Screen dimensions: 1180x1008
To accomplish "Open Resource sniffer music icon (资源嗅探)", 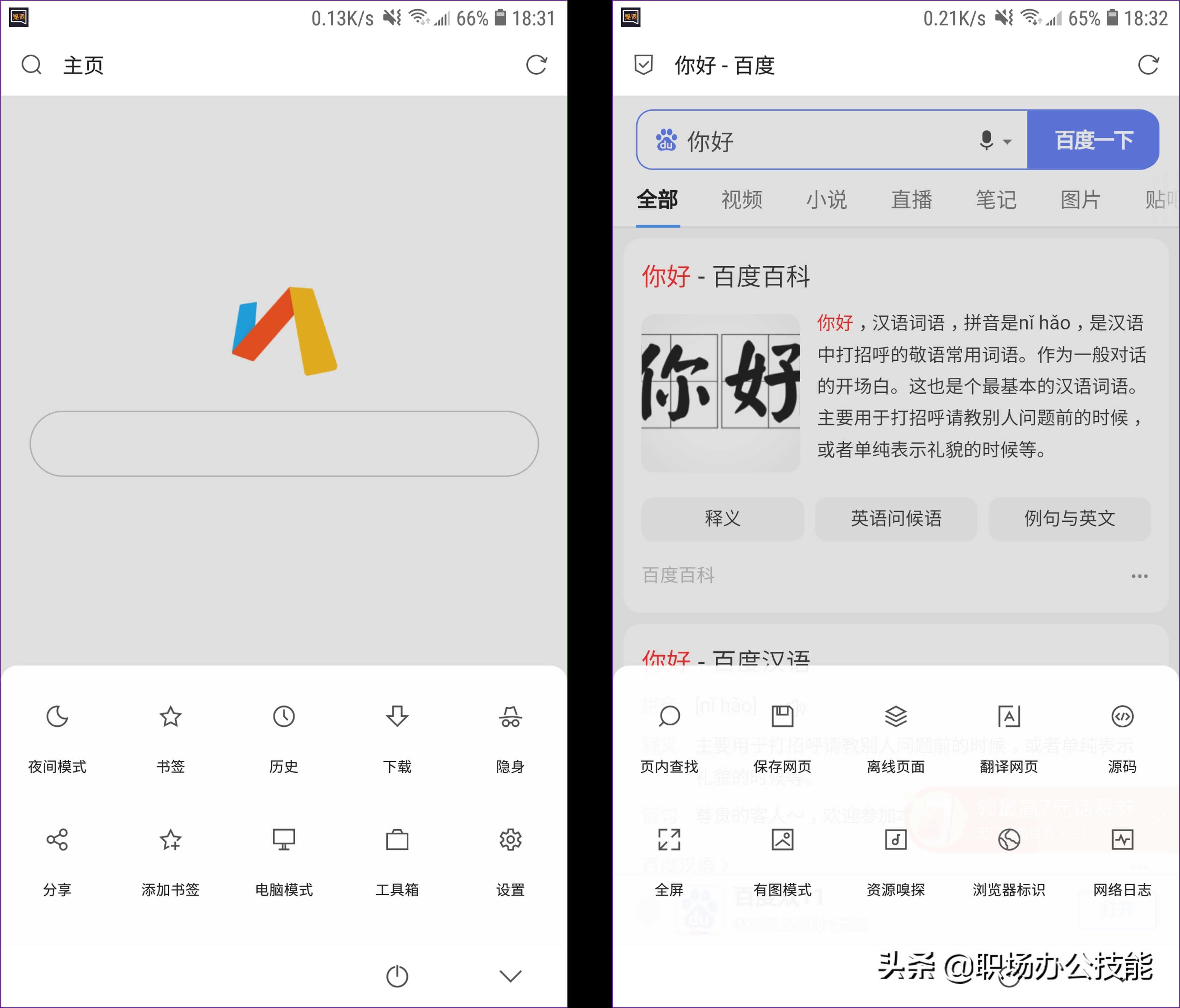I will click(x=896, y=840).
